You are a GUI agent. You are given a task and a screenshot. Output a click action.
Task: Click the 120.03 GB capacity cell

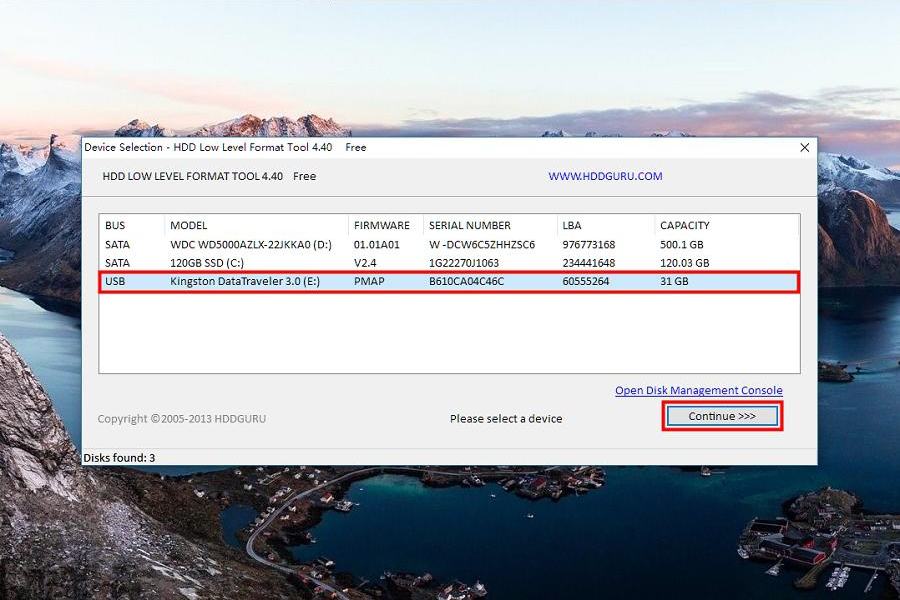pos(684,263)
